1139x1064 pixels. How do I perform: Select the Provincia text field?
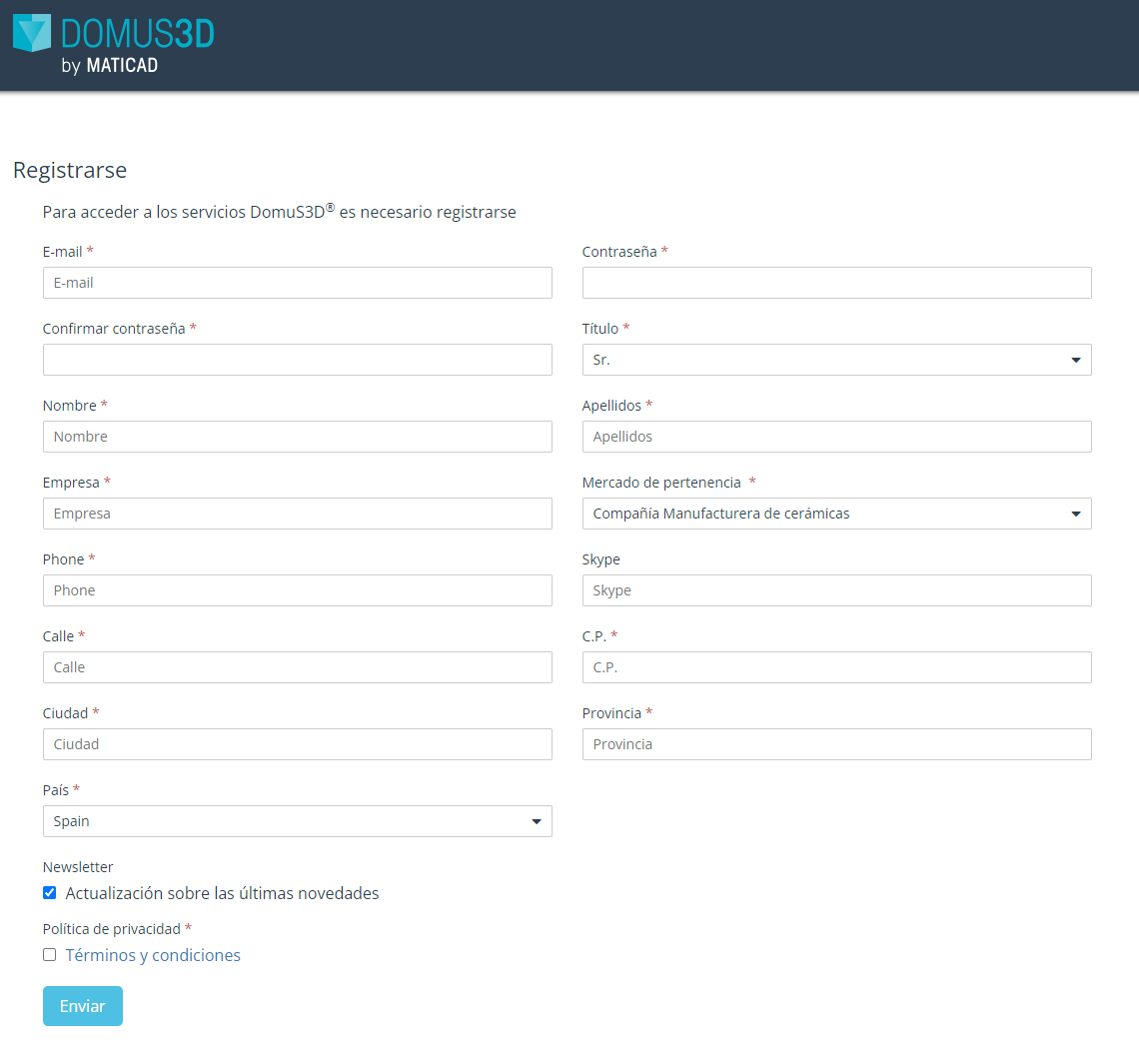(x=837, y=744)
